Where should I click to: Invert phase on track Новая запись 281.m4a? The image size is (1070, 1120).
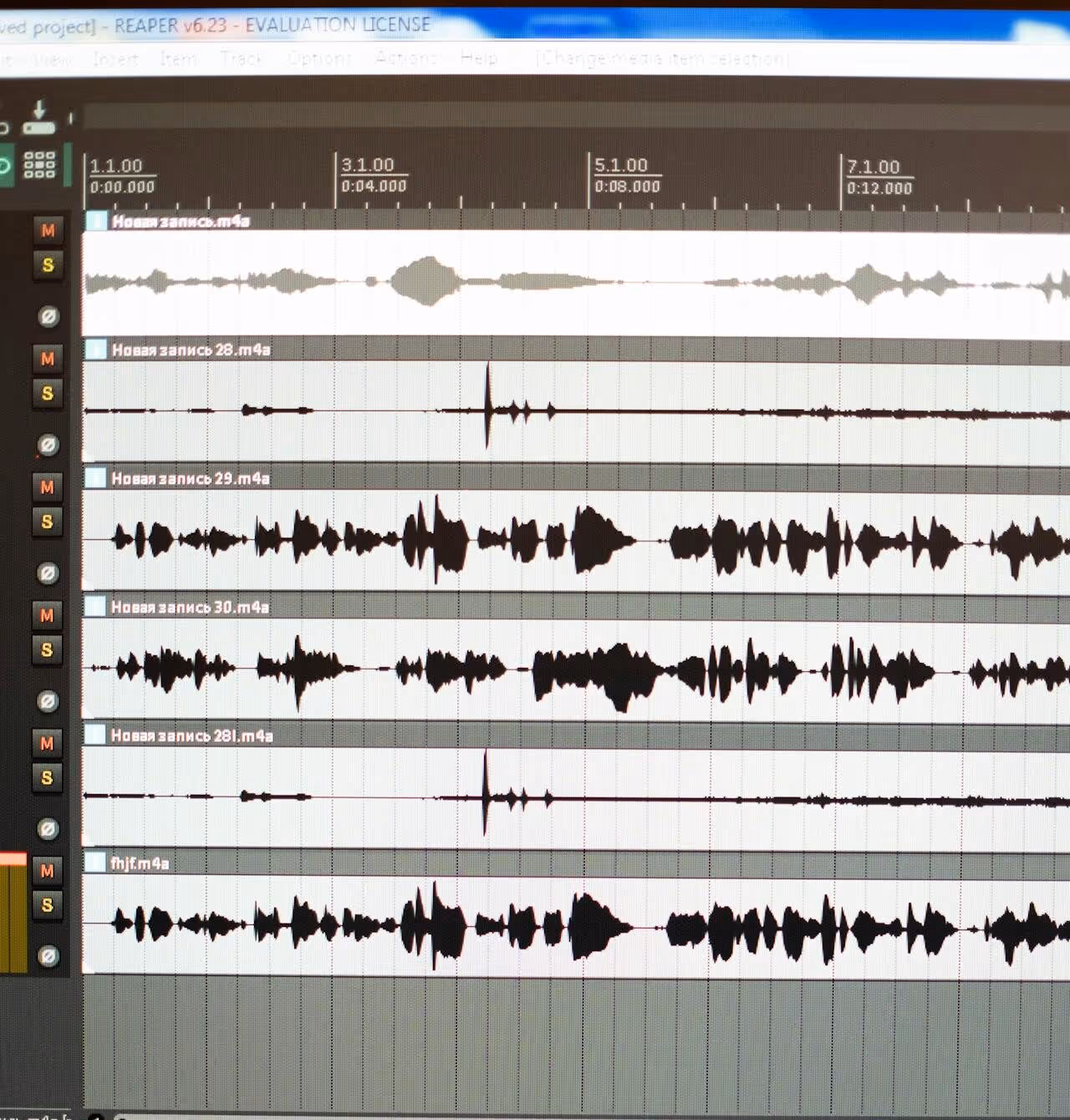point(48,829)
